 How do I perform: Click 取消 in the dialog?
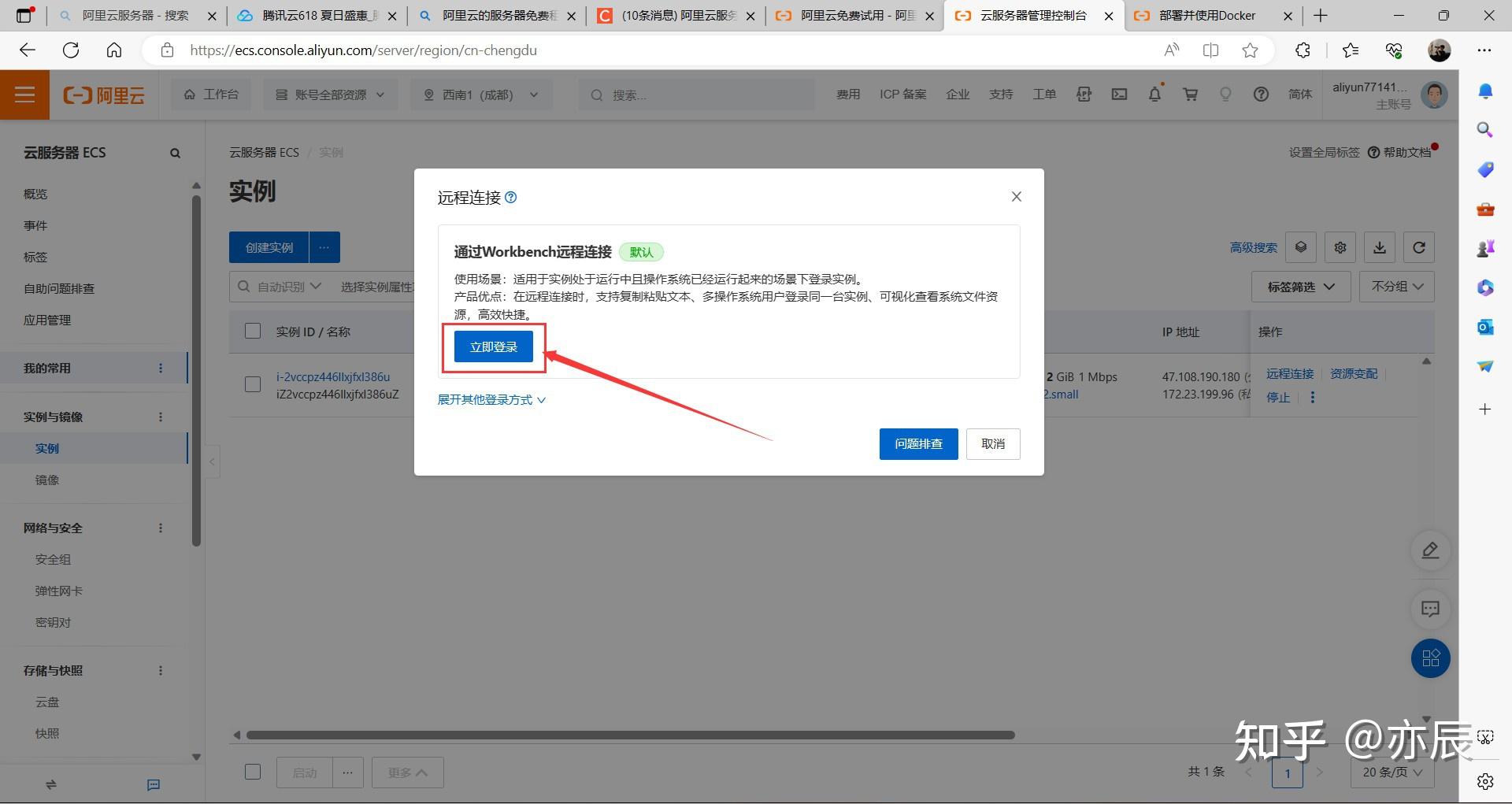[x=993, y=444]
